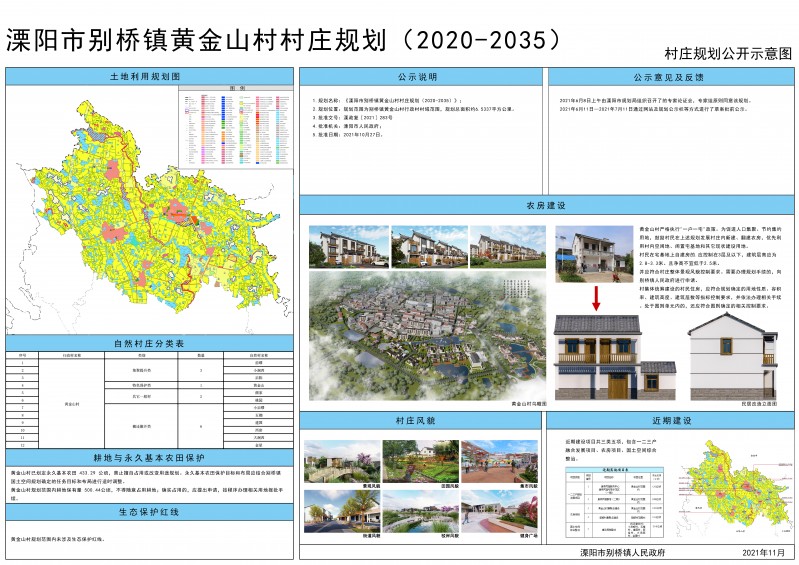This screenshot has width=799, height=565.
Task: Click the approval document number line 溧政复〔2021〕283号
Action: [x=353, y=118]
